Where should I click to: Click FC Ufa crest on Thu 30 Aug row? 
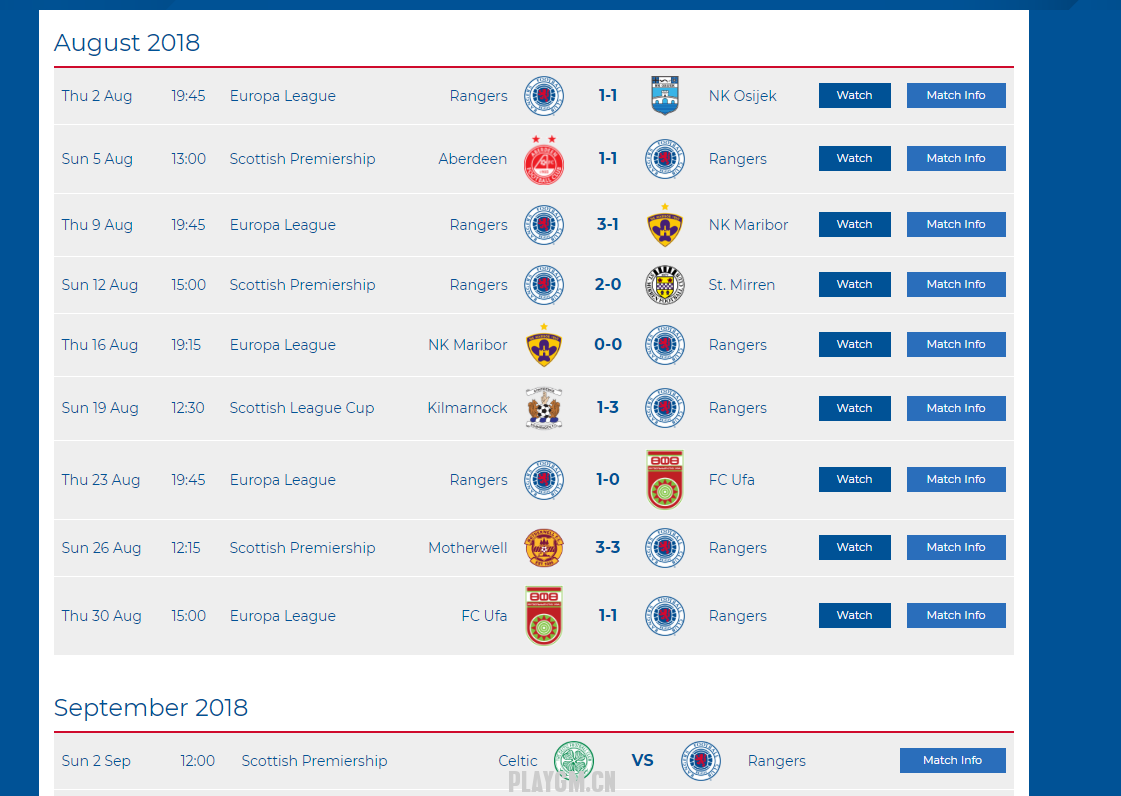544,616
